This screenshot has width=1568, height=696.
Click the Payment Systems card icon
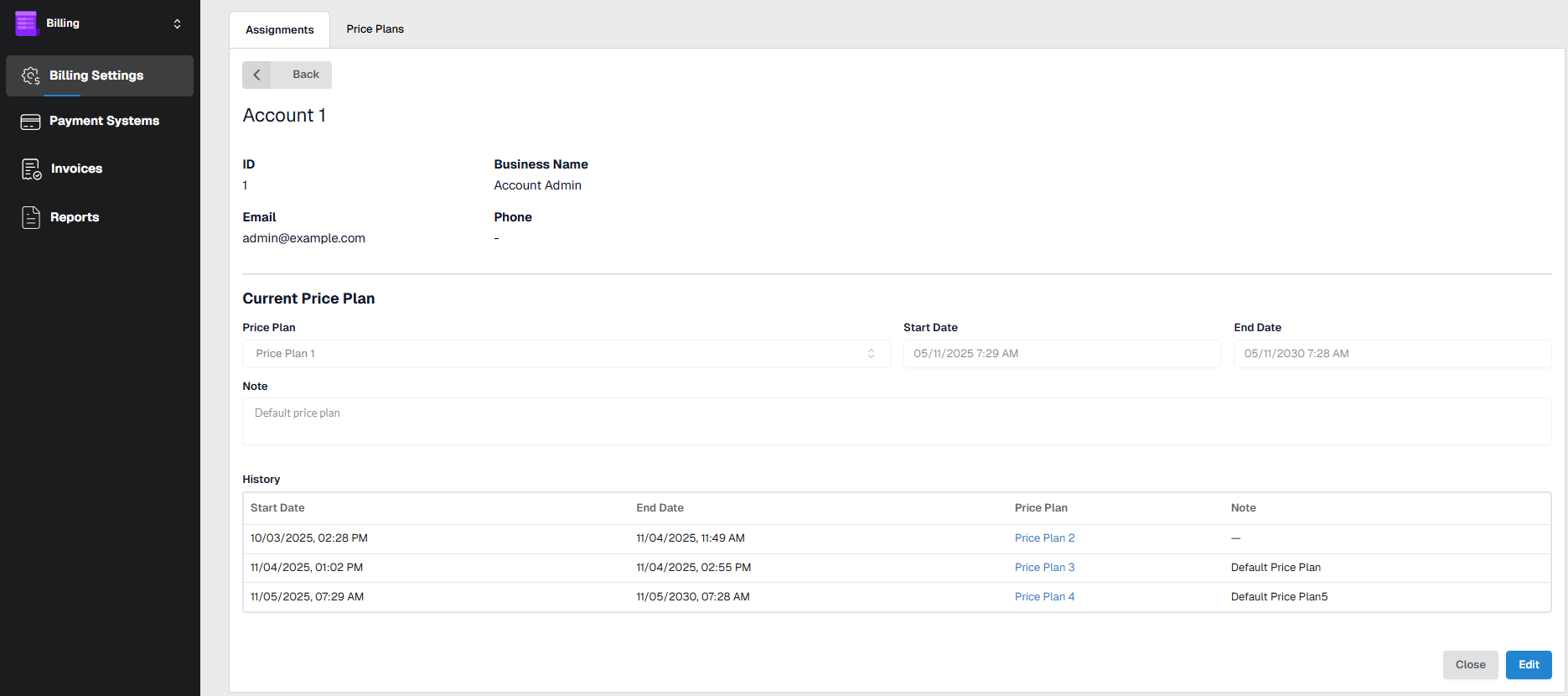pos(31,122)
